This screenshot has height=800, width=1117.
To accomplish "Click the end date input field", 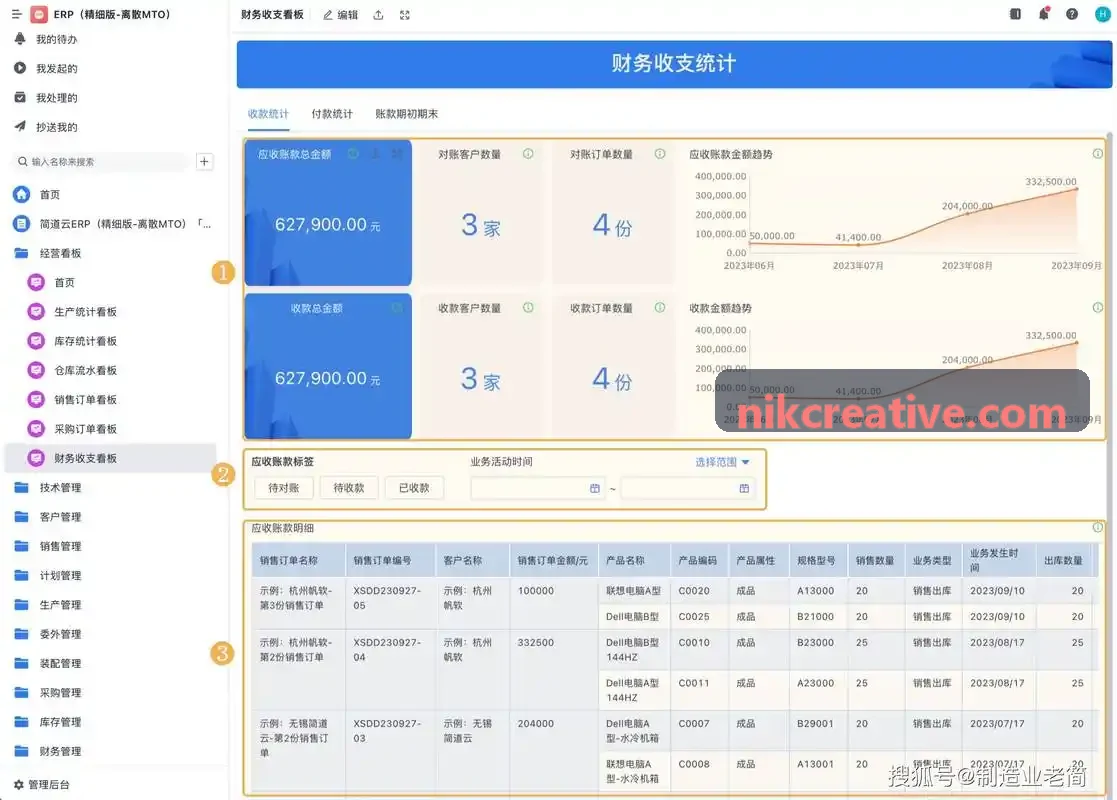I will [x=687, y=488].
